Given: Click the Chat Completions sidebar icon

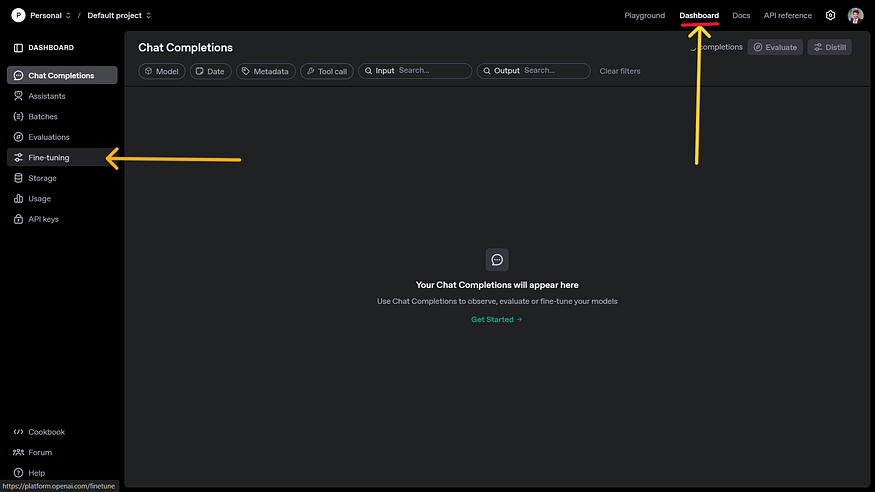Looking at the screenshot, I should (x=18, y=75).
